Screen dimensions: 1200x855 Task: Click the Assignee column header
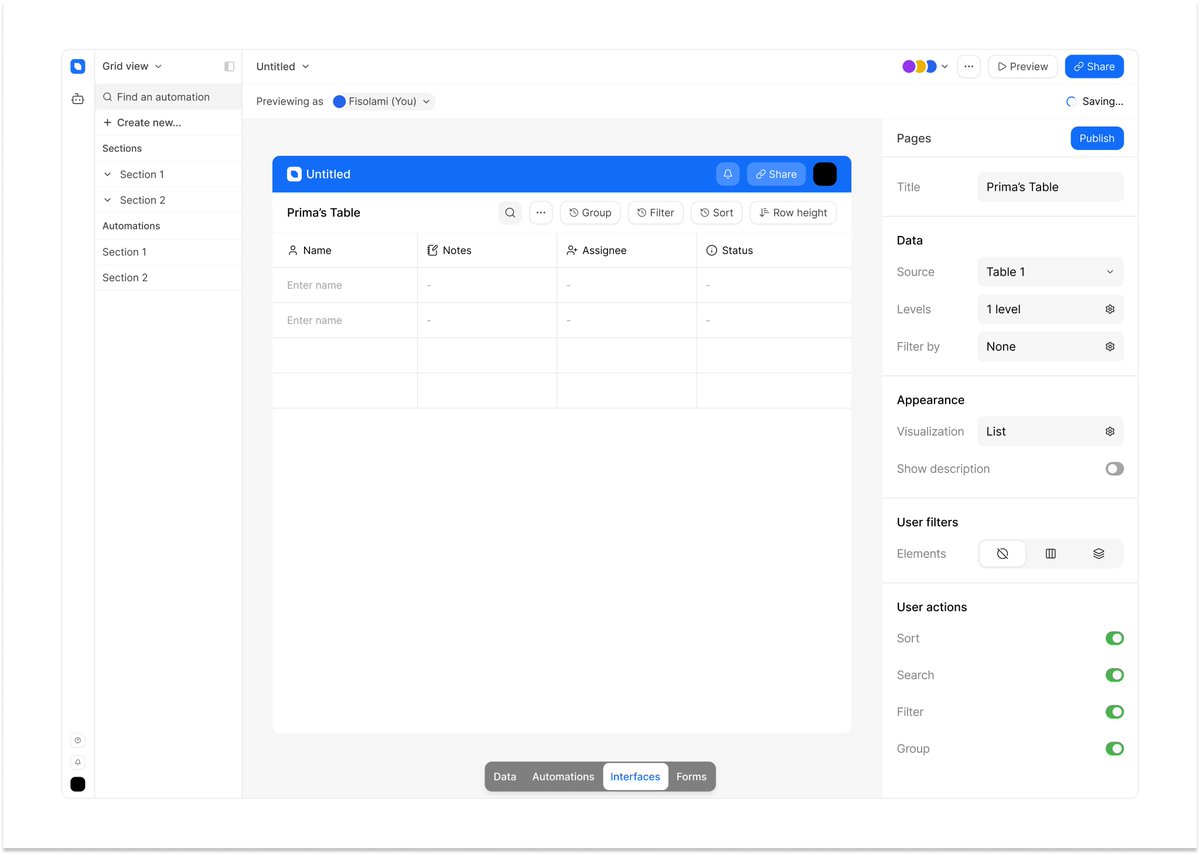tap(627, 251)
